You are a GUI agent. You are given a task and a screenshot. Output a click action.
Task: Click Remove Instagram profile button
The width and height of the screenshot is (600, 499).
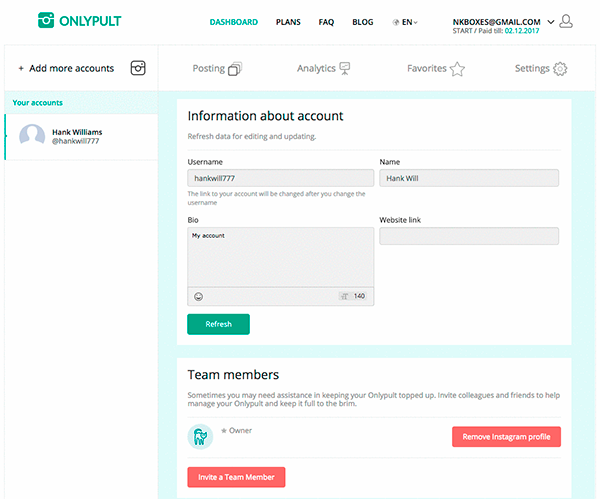[x=506, y=437]
